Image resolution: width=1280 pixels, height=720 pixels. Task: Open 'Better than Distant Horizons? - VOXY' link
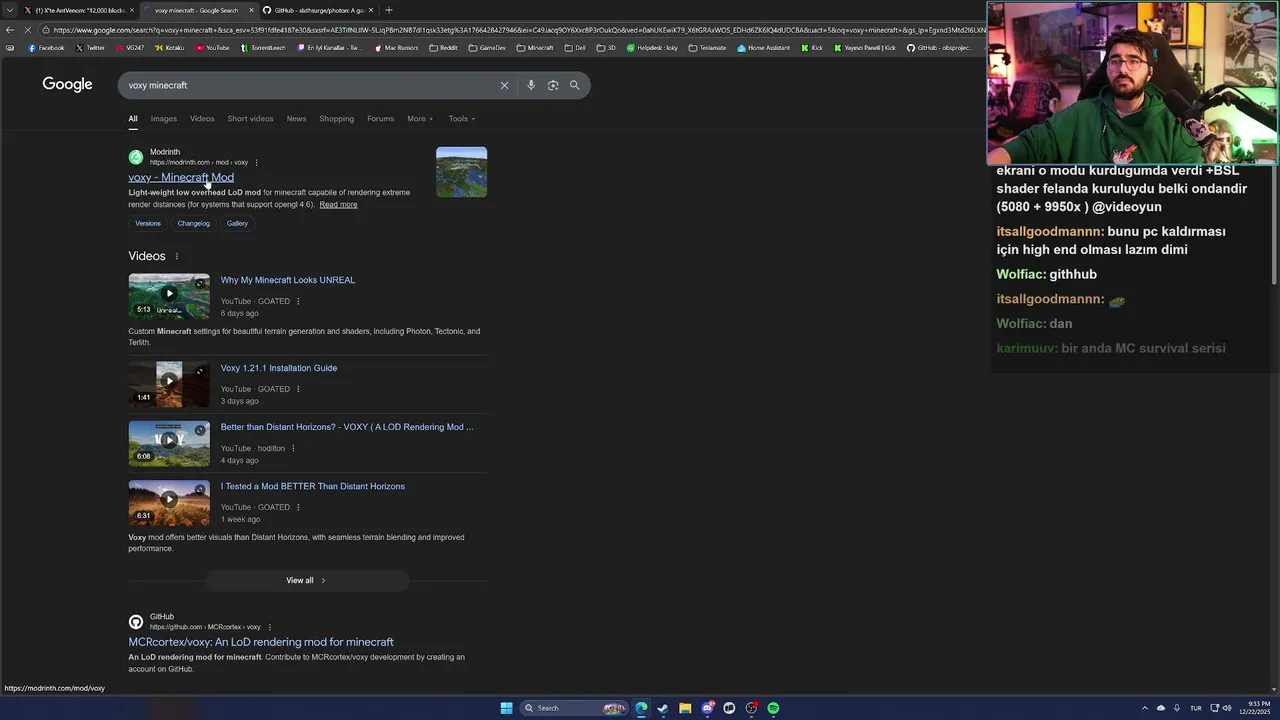tap(347, 427)
